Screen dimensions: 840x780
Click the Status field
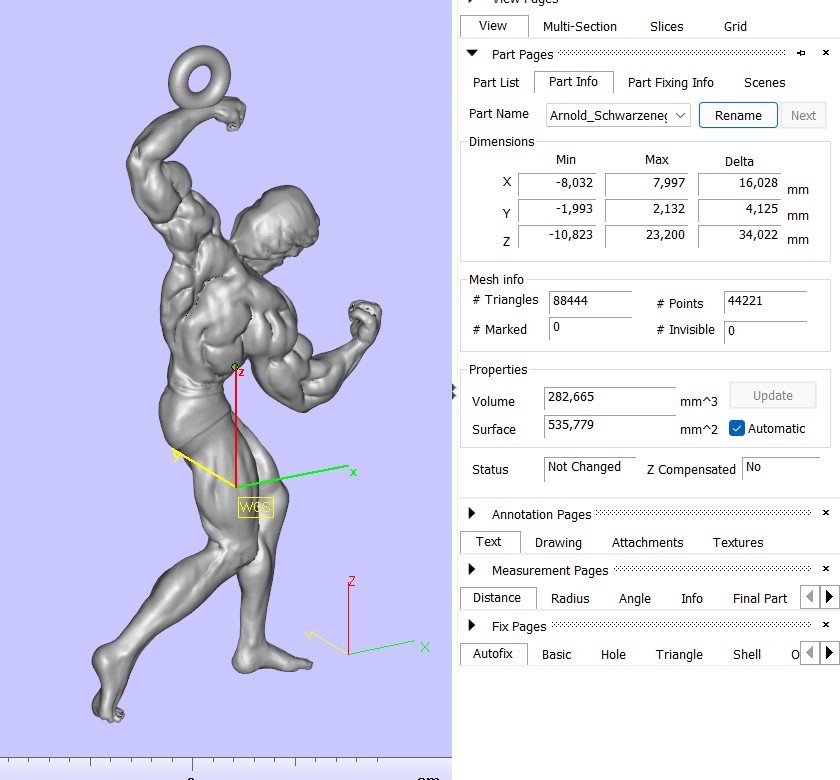click(x=590, y=469)
